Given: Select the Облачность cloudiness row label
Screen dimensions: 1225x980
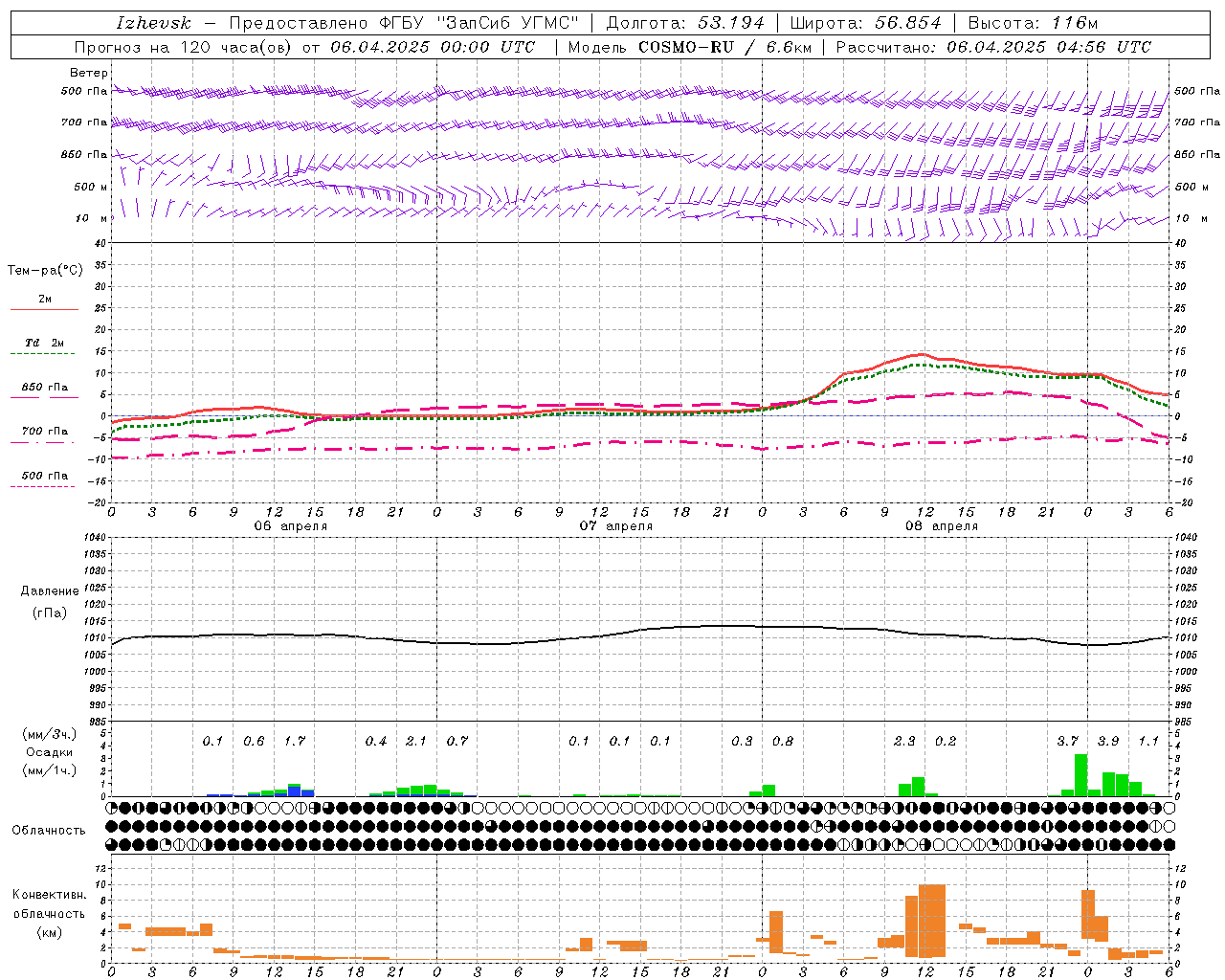Looking at the screenshot, I should (49, 831).
